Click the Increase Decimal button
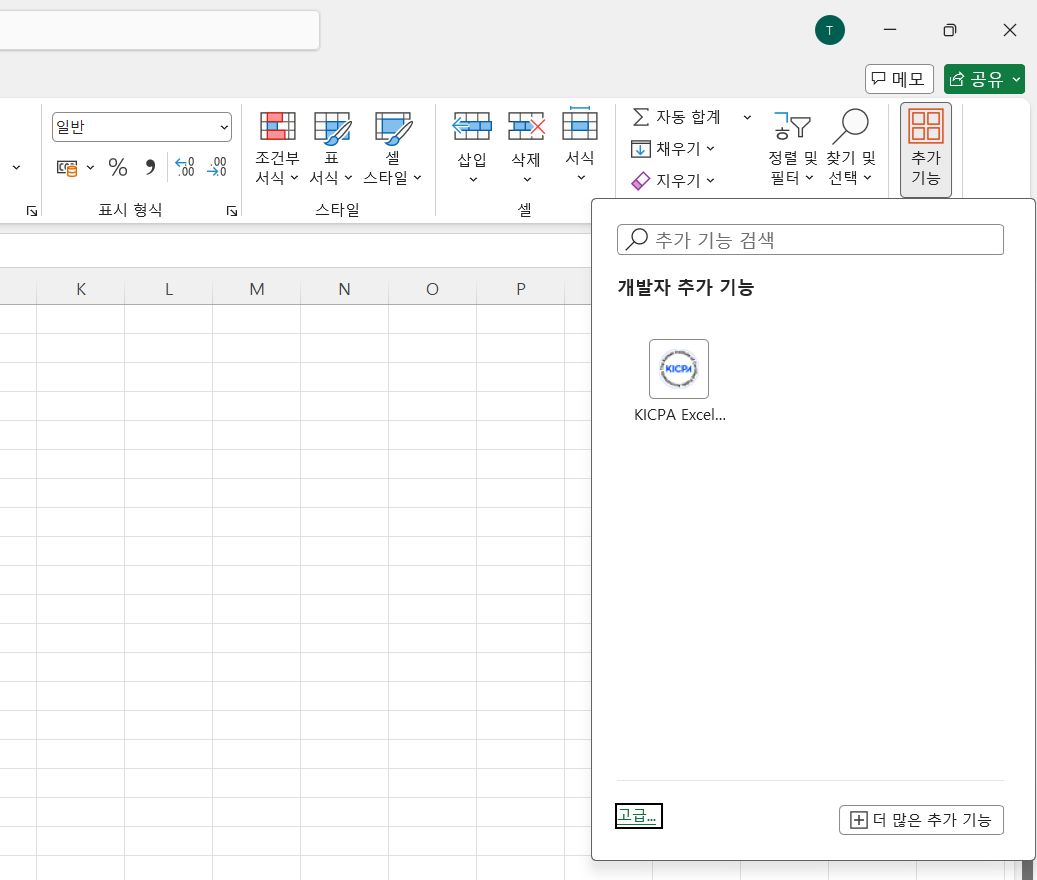Screen dimensions: 1037x880 [185, 167]
